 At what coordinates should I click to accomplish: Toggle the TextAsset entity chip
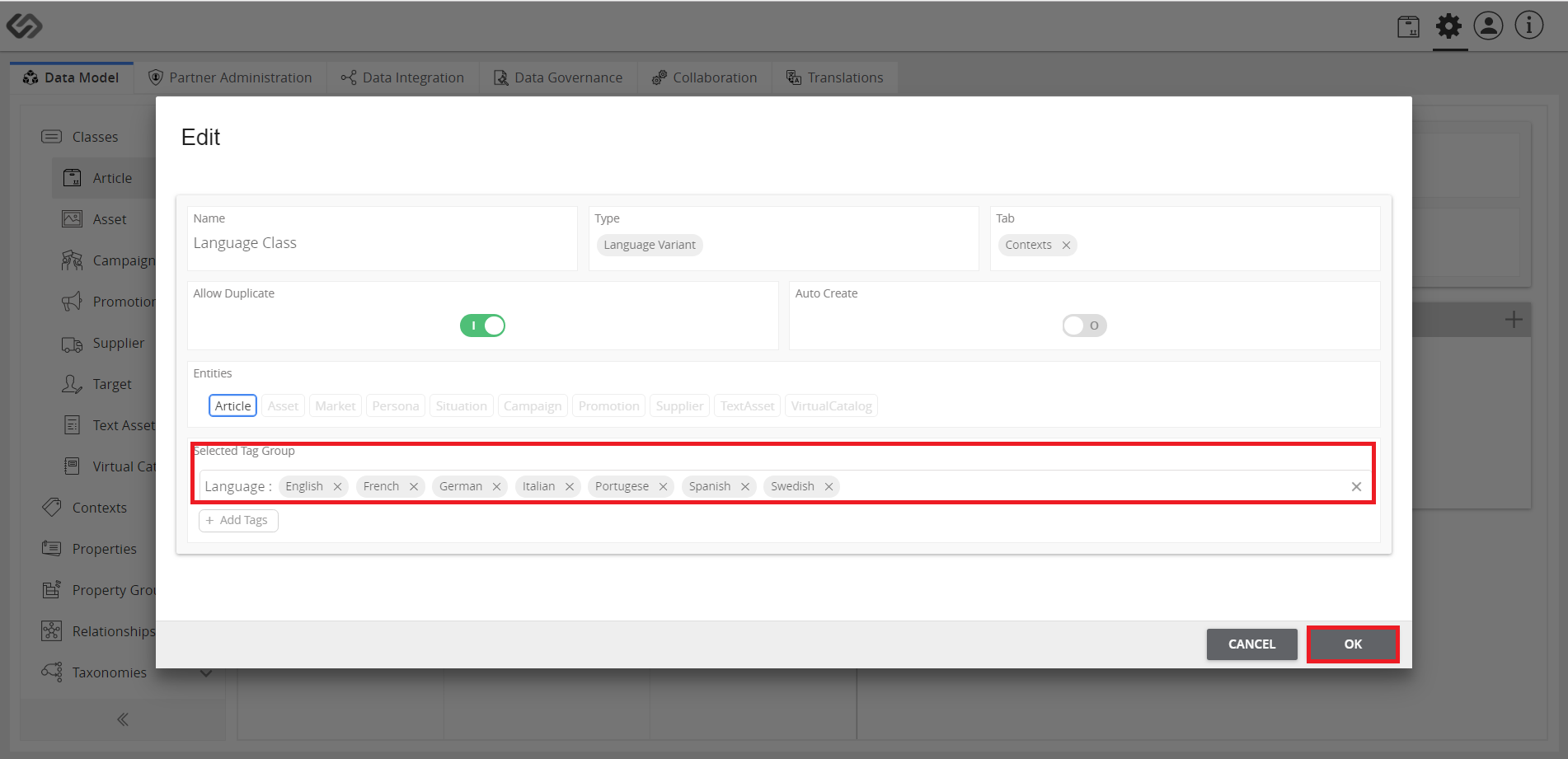click(748, 405)
